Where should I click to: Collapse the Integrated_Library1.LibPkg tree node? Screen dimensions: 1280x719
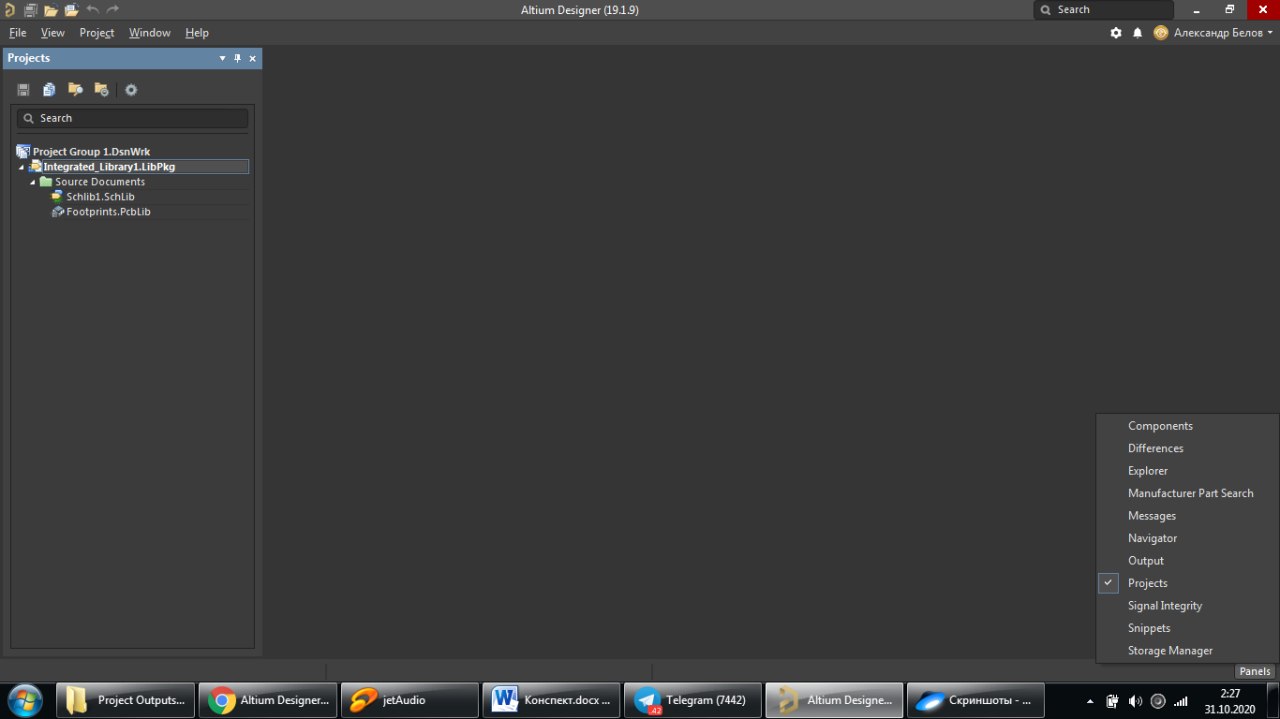point(21,167)
